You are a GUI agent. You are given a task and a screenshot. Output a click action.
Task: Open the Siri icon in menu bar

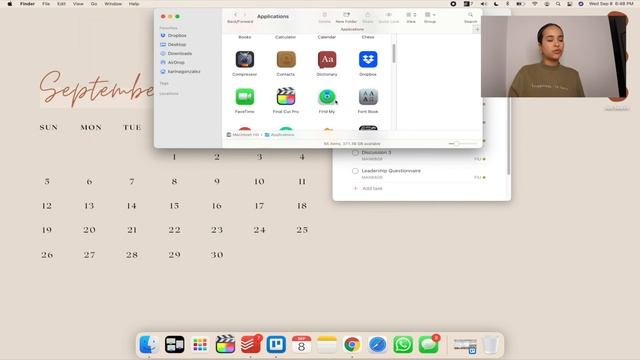(581, 4)
